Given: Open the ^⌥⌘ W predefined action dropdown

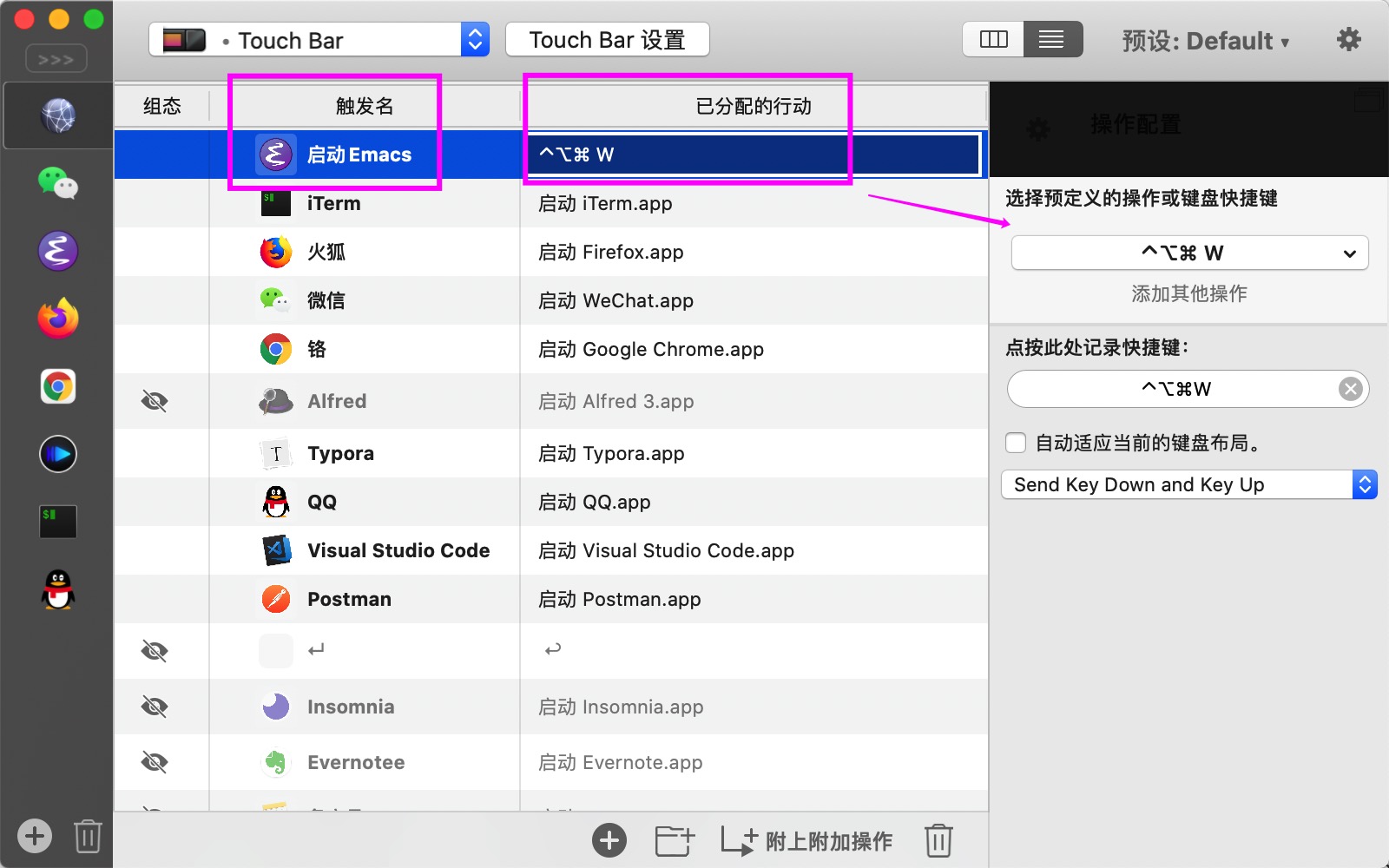Looking at the screenshot, I should 1189,253.
